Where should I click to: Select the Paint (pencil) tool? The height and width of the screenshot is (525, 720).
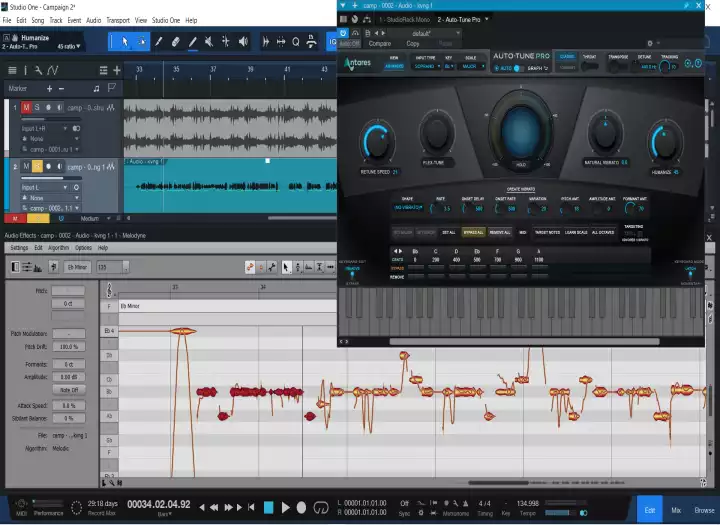click(192, 42)
